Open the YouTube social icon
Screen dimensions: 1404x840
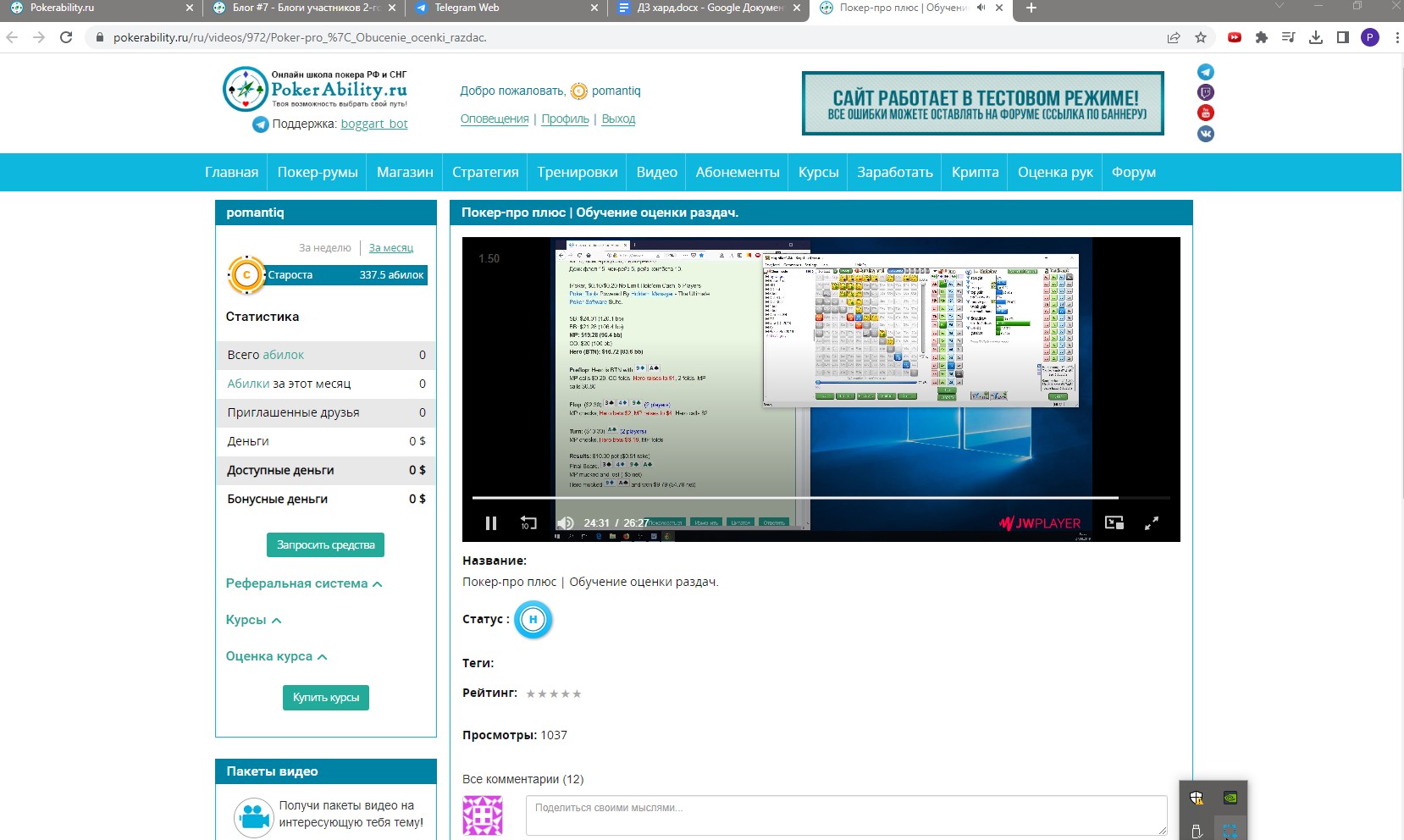pyautogui.click(x=1206, y=113)
